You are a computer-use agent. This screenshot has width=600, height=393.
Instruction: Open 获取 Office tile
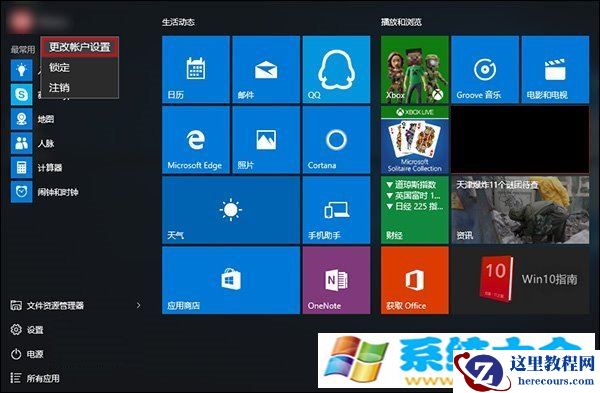[x=415, y=280]
